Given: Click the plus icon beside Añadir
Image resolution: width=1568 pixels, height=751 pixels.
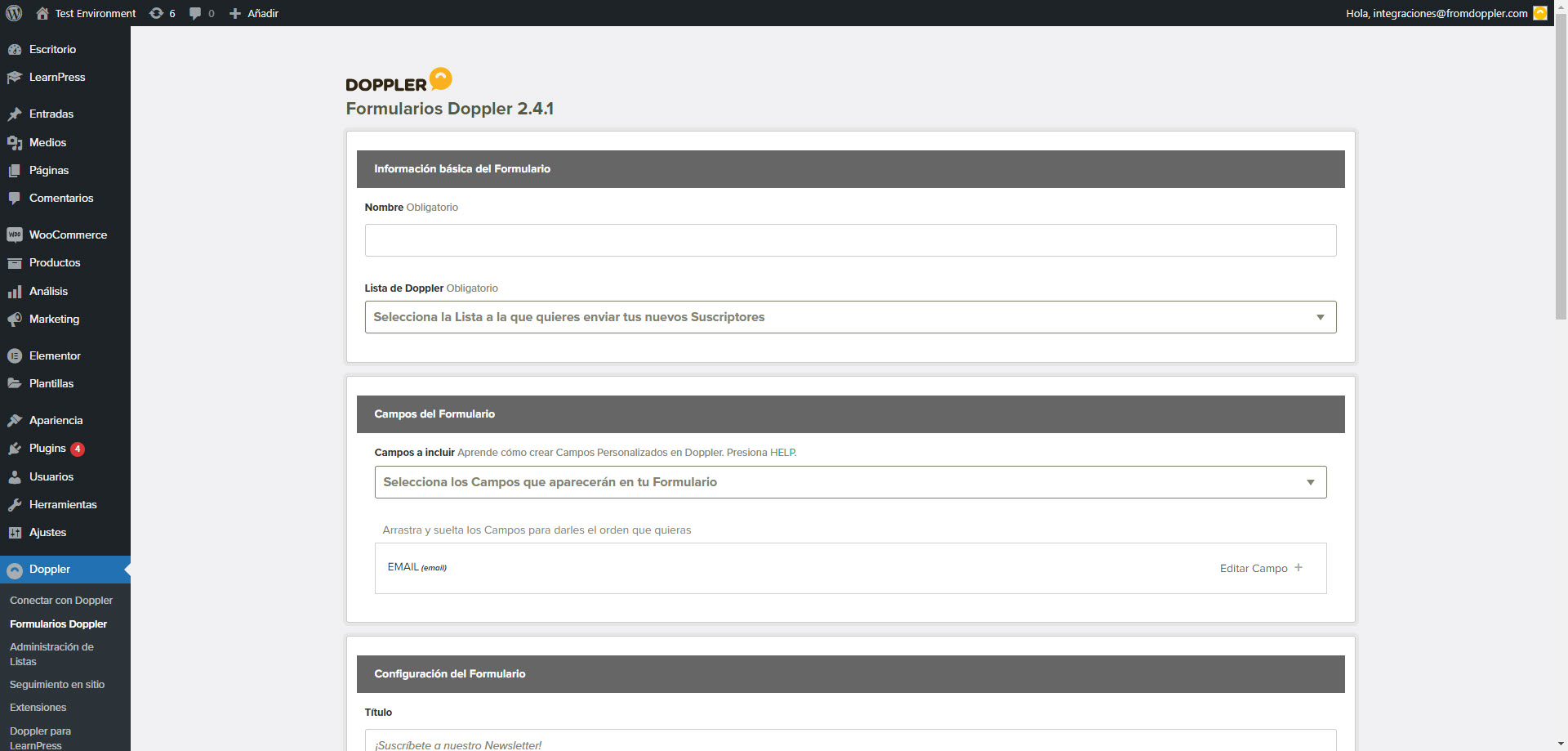Looking at the screenshot, I should coord(235,13).
